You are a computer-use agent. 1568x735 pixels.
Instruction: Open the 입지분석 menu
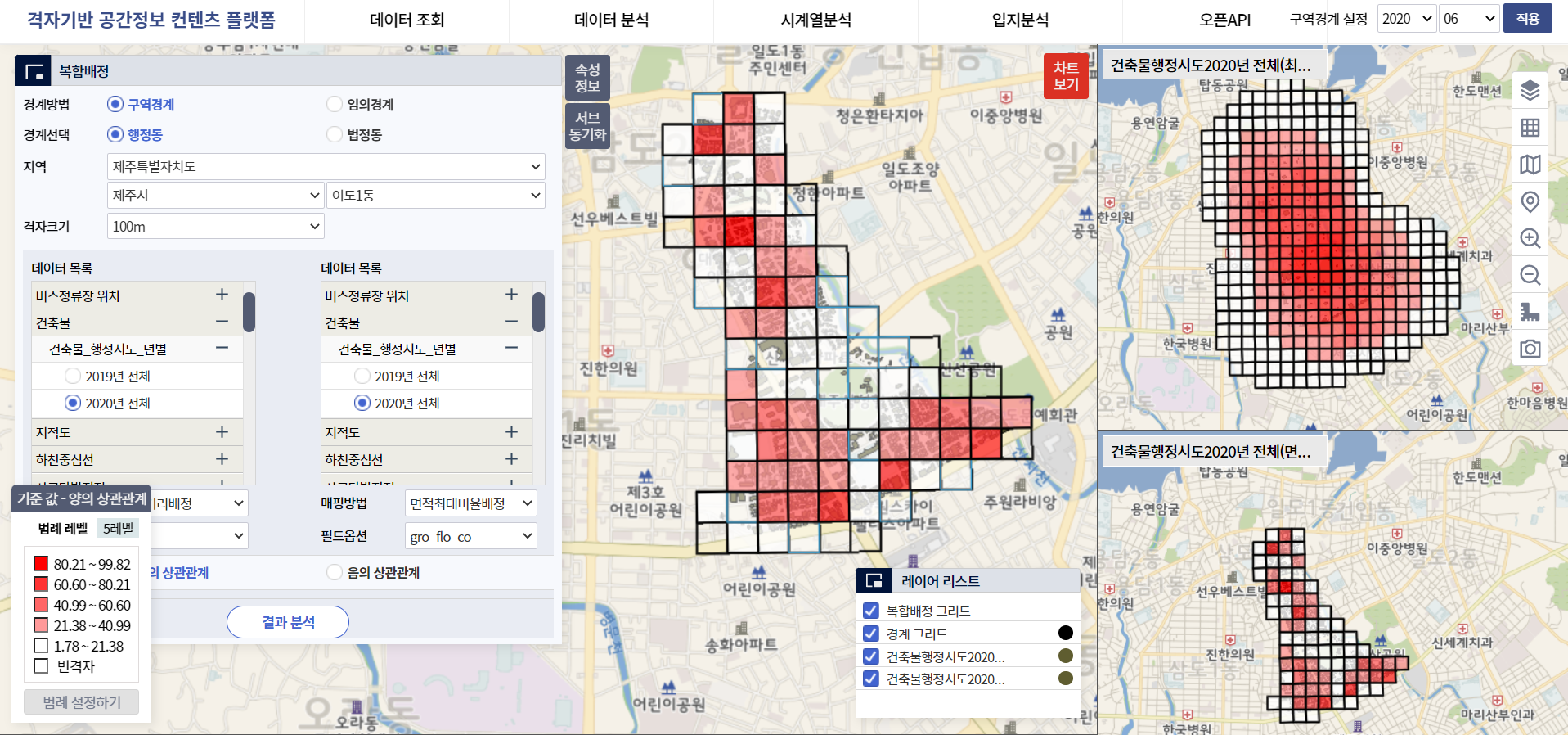(x=1020, y=20)
